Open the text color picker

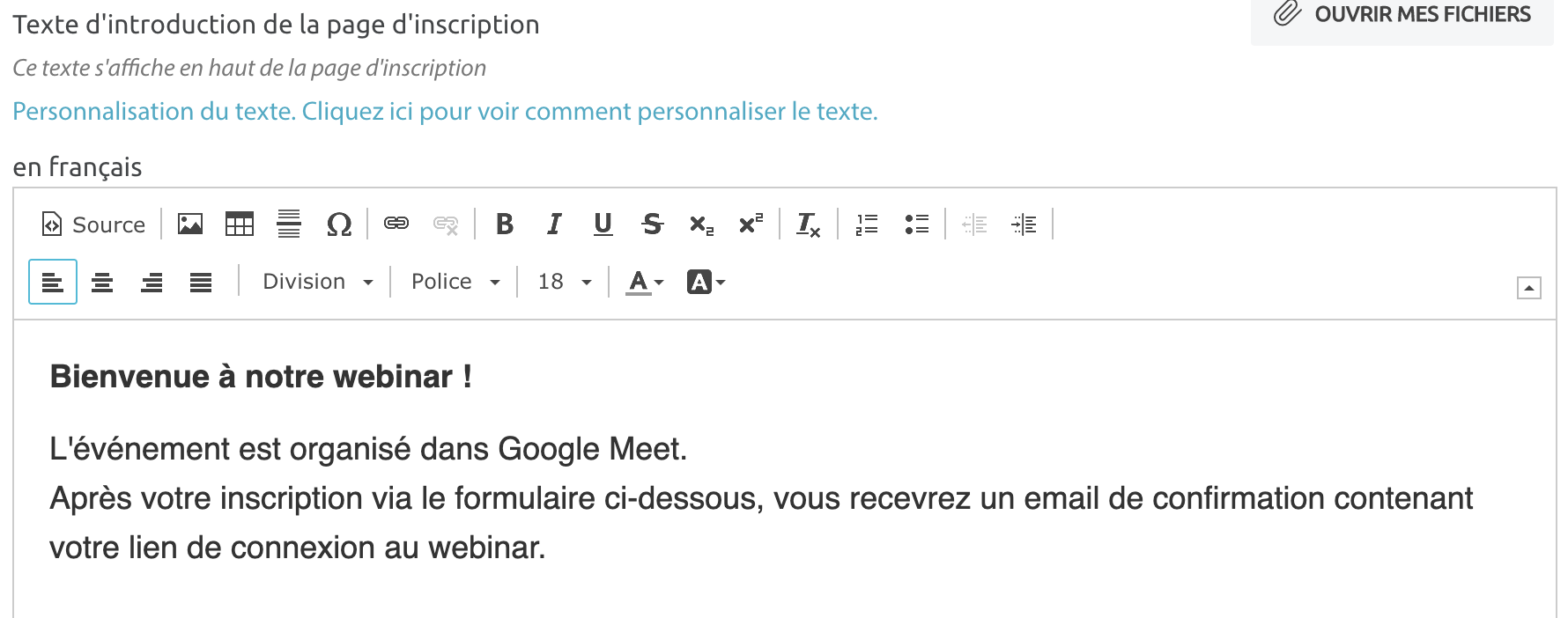644,282
